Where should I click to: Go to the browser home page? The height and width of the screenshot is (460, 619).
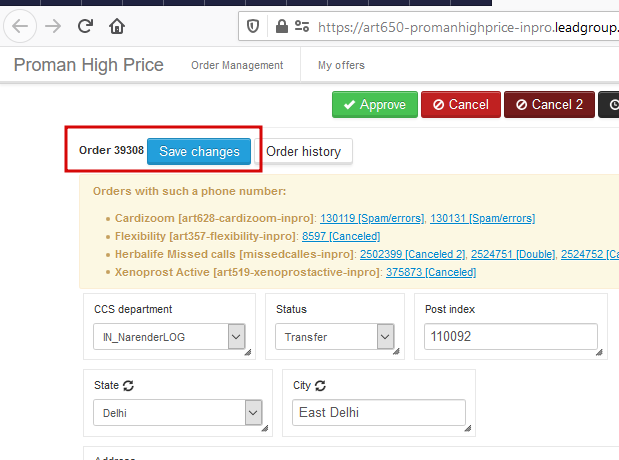point(117,26)
